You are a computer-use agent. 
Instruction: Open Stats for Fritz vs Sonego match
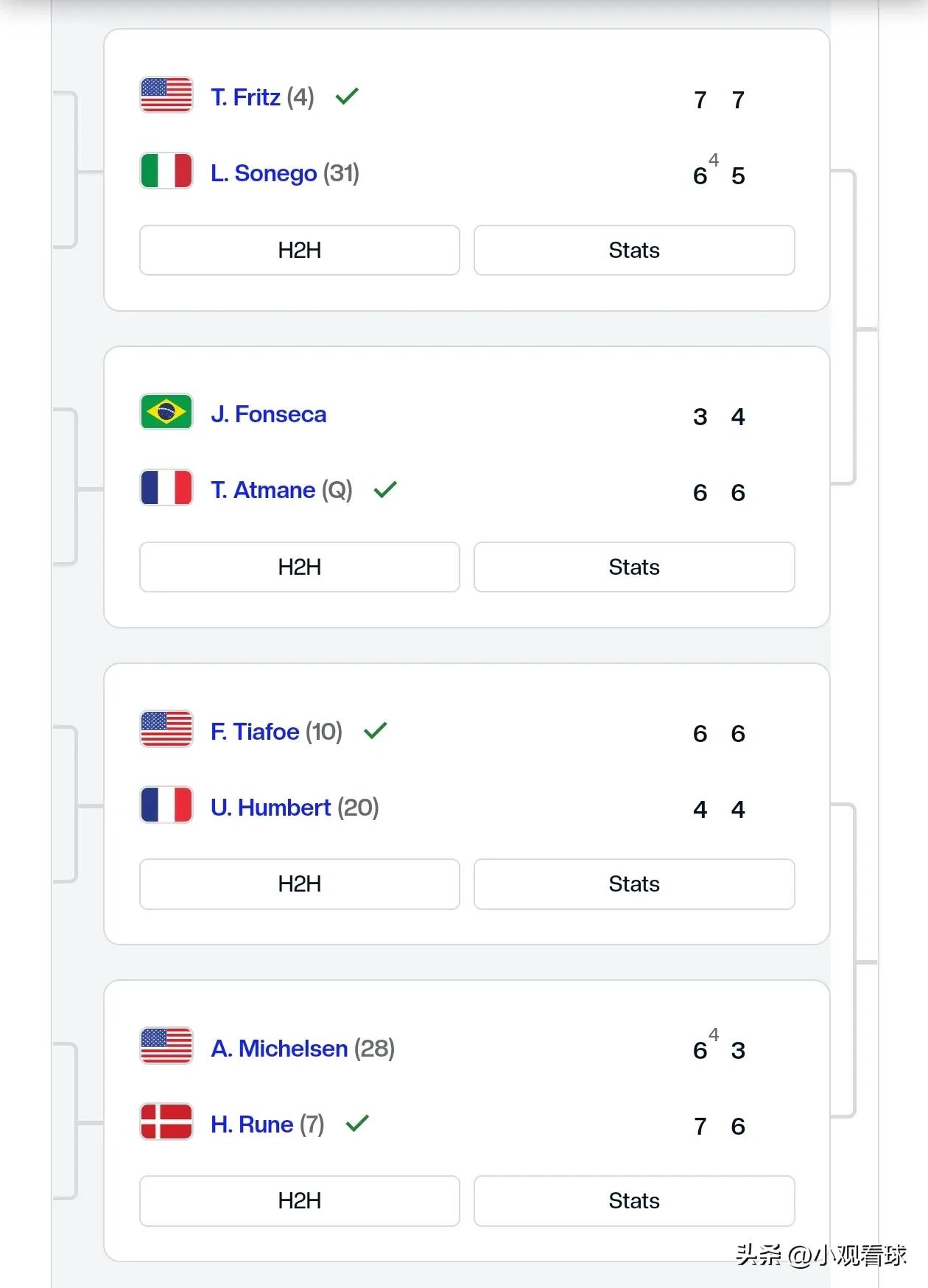point(634,251)
